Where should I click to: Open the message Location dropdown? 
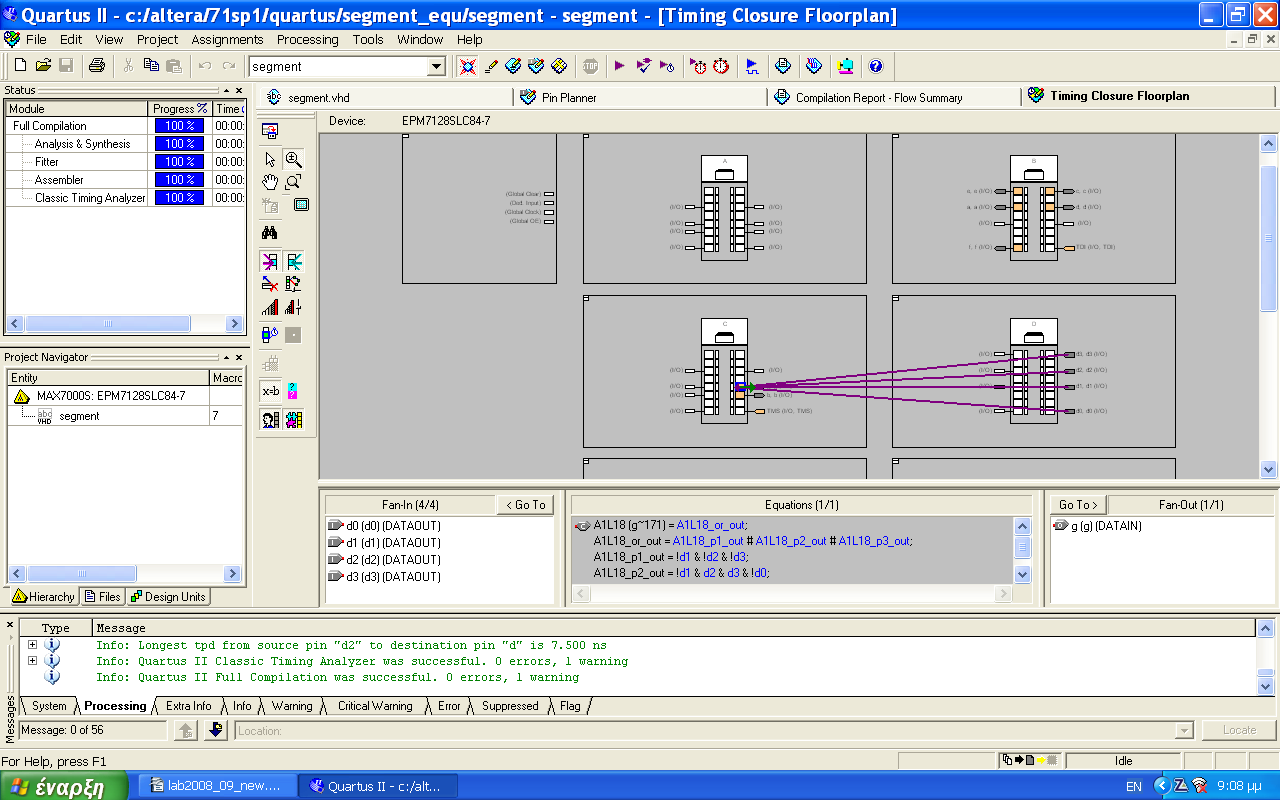[1185, 731]
